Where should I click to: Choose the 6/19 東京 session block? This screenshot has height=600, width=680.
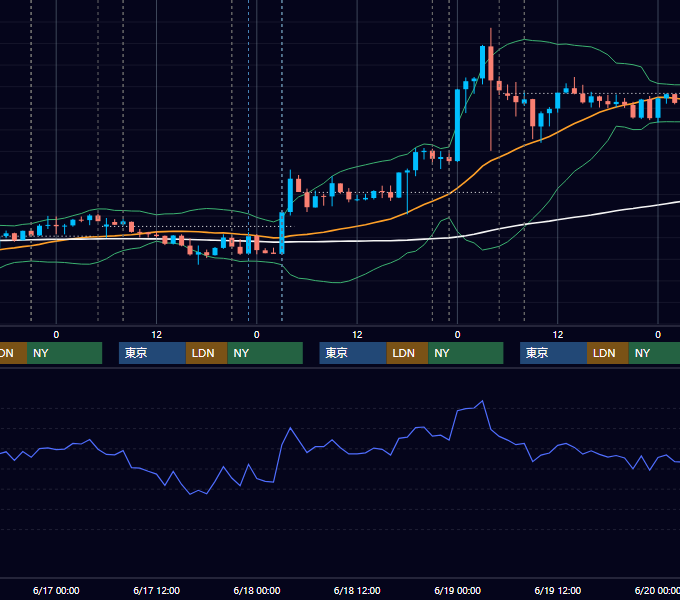(553, 353)
